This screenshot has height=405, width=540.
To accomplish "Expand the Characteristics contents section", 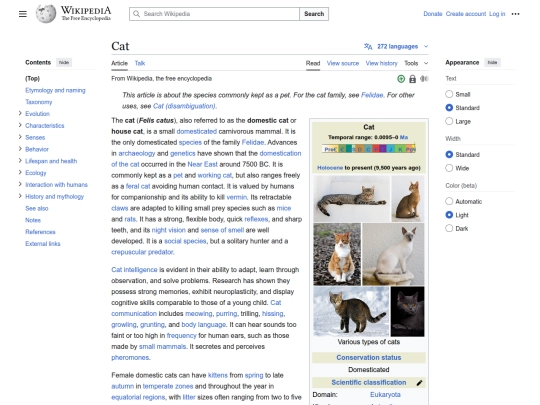I will [20, 125].
